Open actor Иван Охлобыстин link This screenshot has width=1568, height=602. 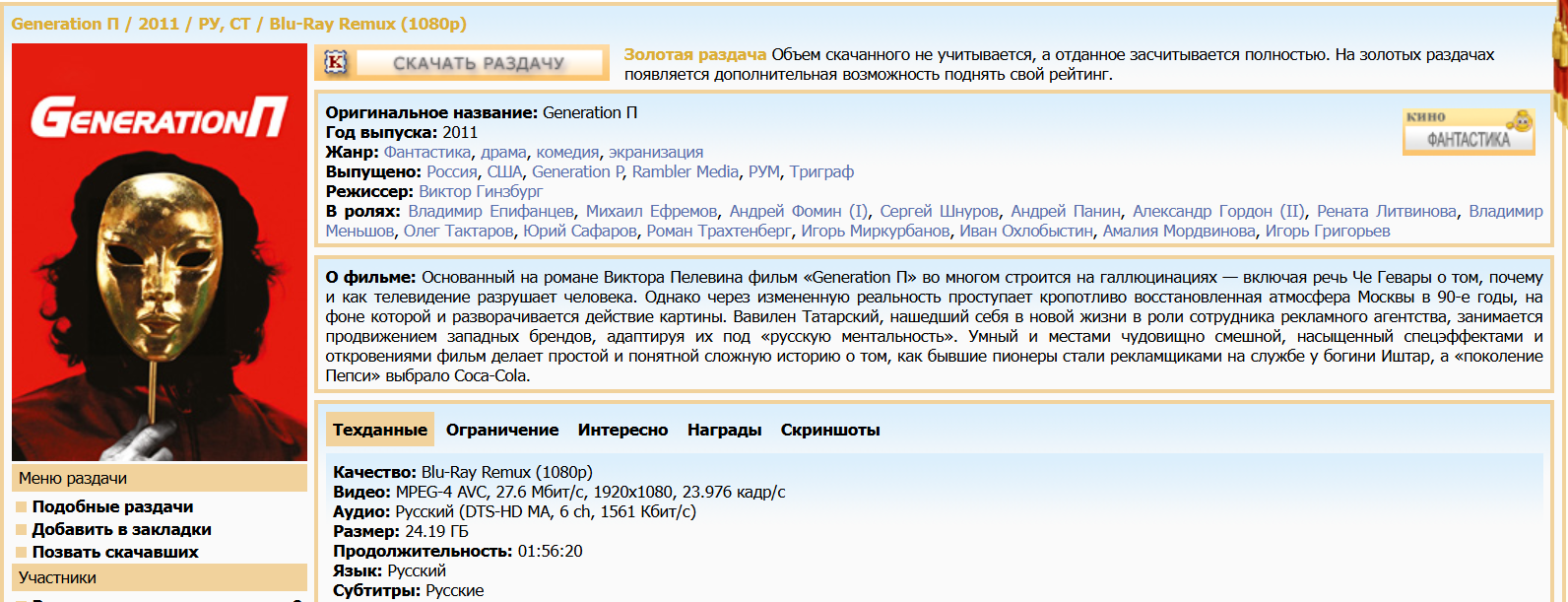click(1026, 231)
